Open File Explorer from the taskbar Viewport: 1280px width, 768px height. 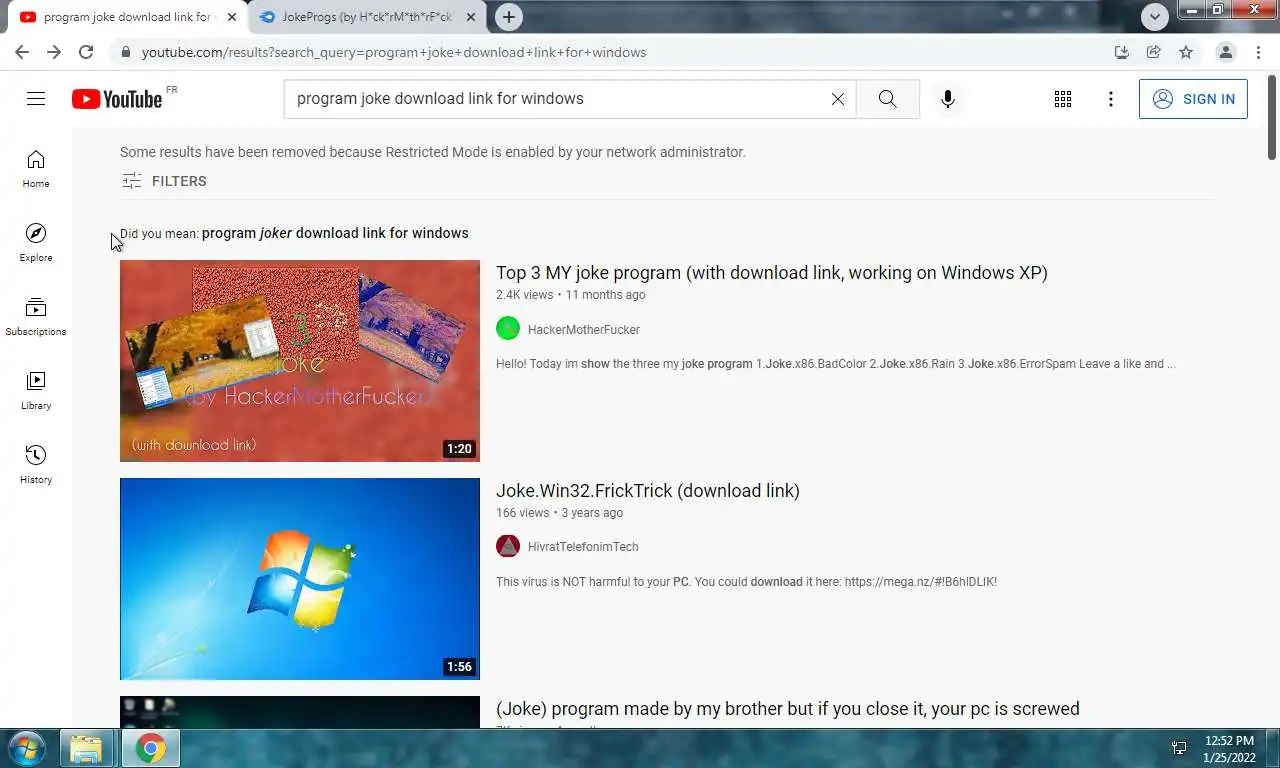coord(86,748)
